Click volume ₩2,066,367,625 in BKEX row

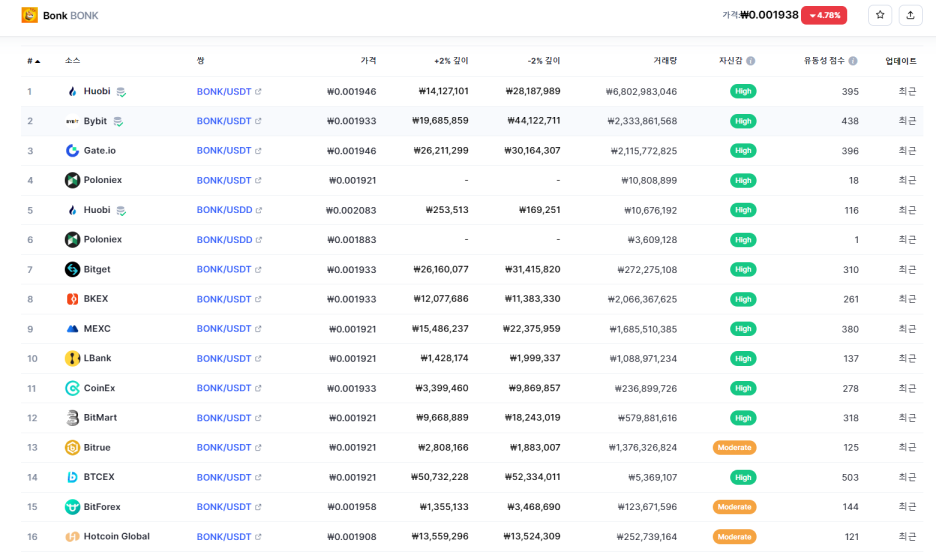642,300
